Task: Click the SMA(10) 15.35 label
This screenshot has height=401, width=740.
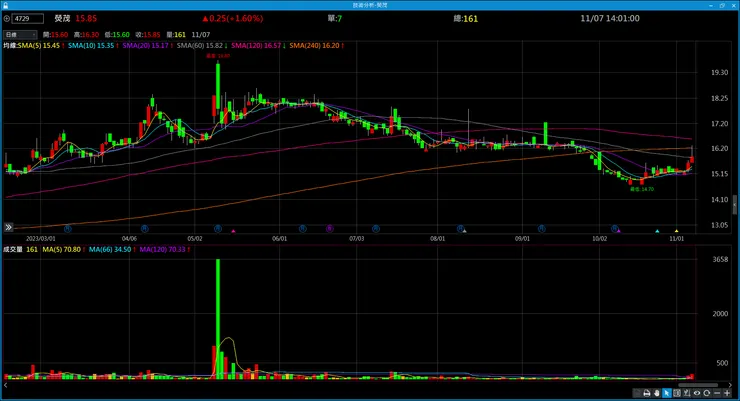Action: pos(91,46)
